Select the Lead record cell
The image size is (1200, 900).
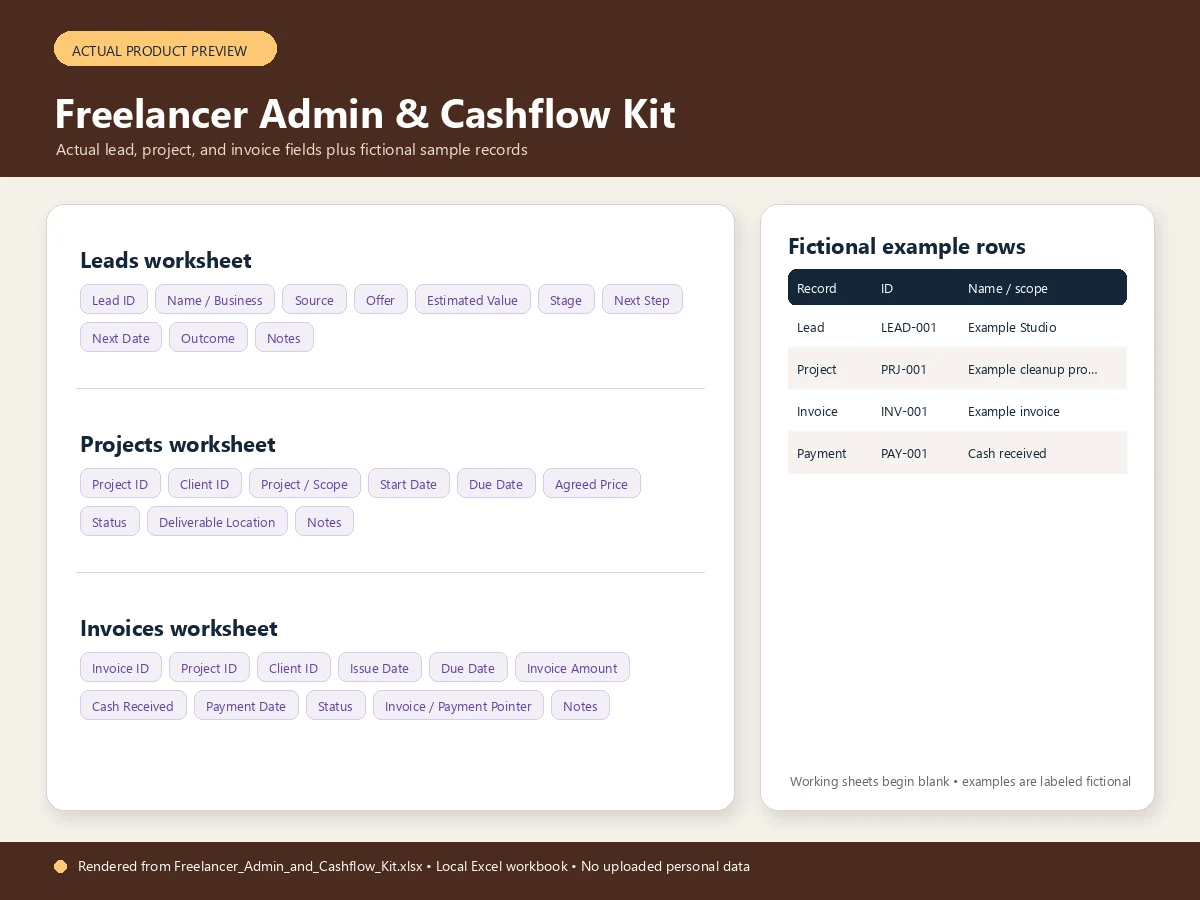811,327
